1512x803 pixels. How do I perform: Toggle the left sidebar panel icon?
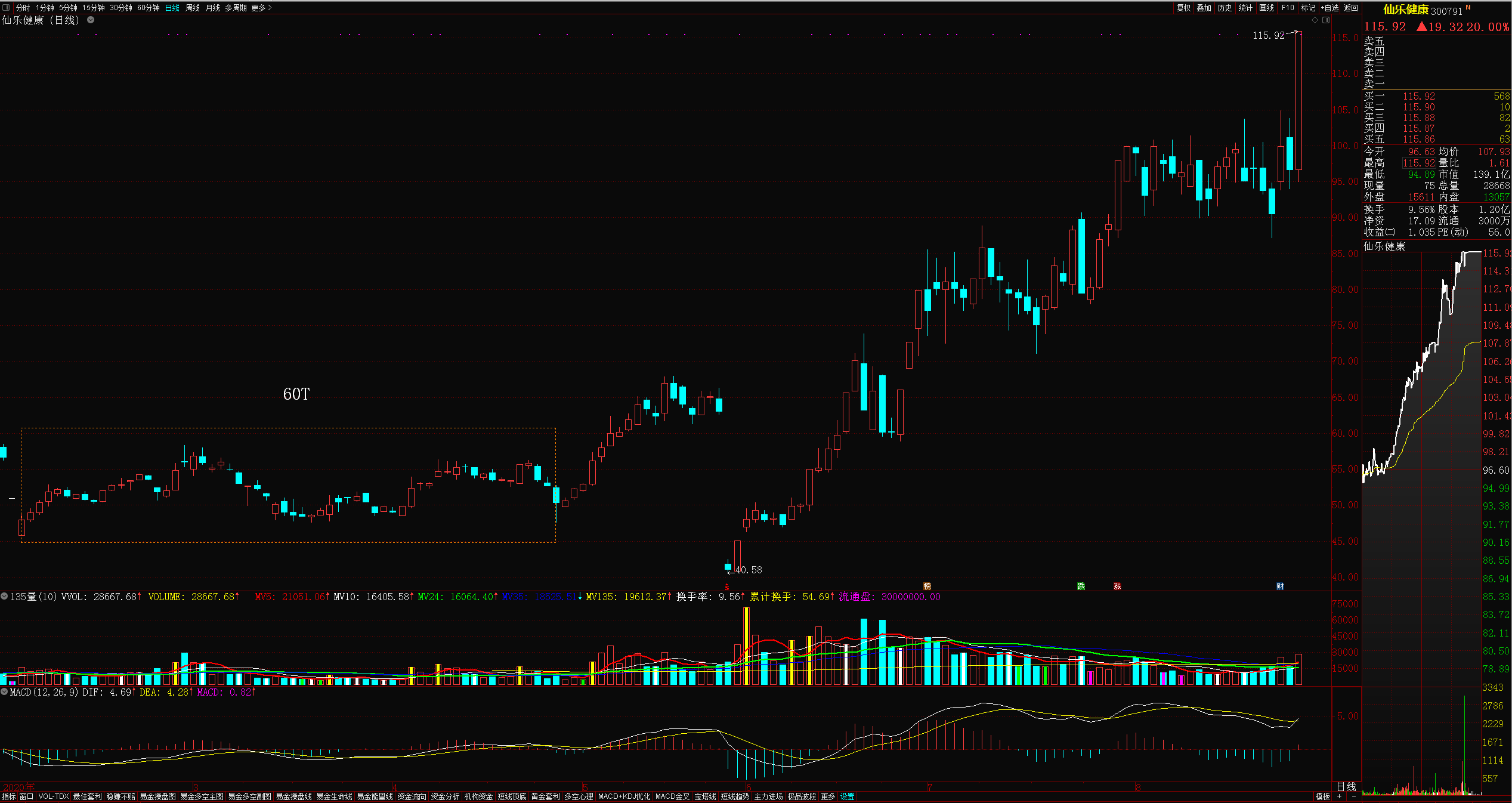coord(7,8)
